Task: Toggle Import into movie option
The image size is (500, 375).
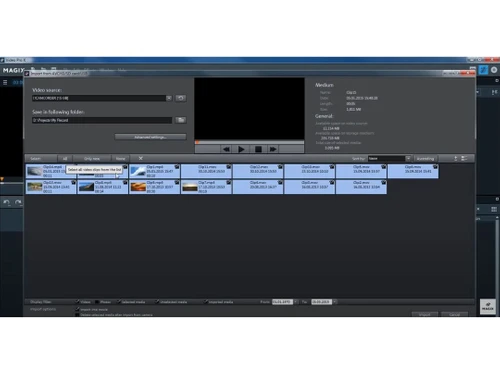Action: coord(78,309)
